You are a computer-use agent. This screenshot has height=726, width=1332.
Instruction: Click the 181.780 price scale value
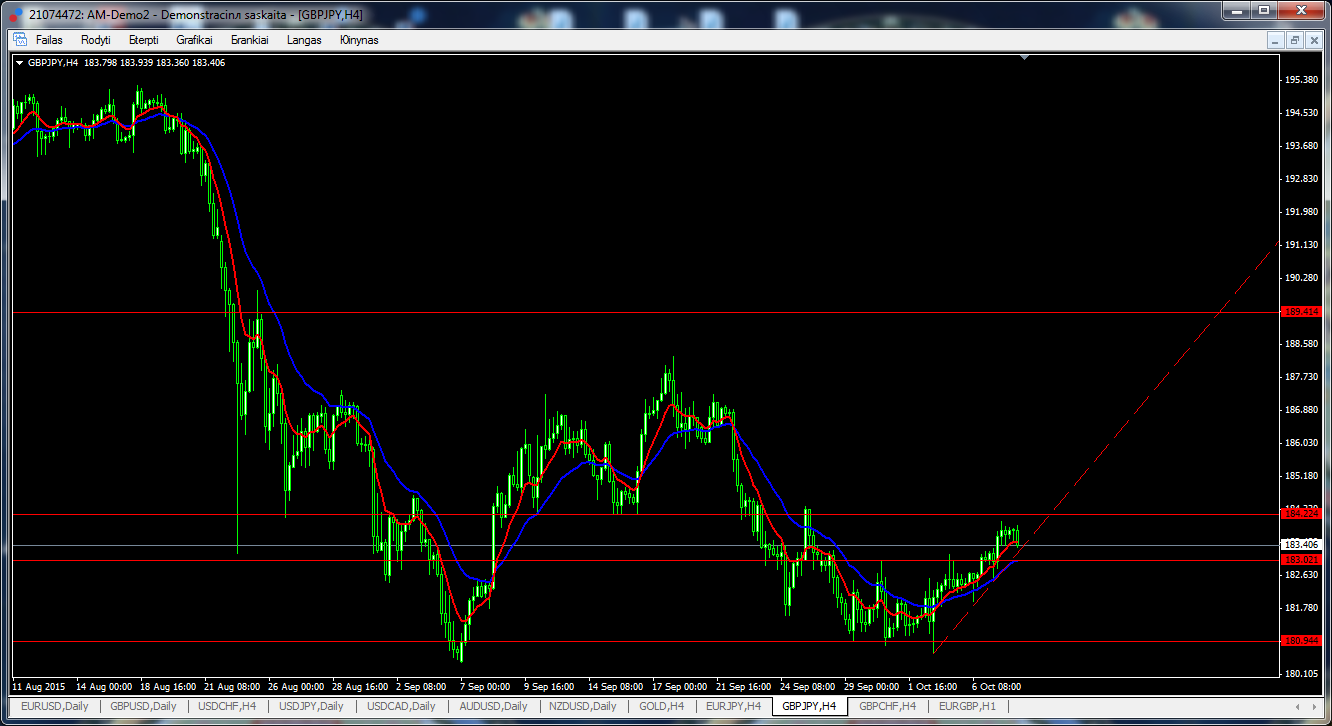point(1303,608)
